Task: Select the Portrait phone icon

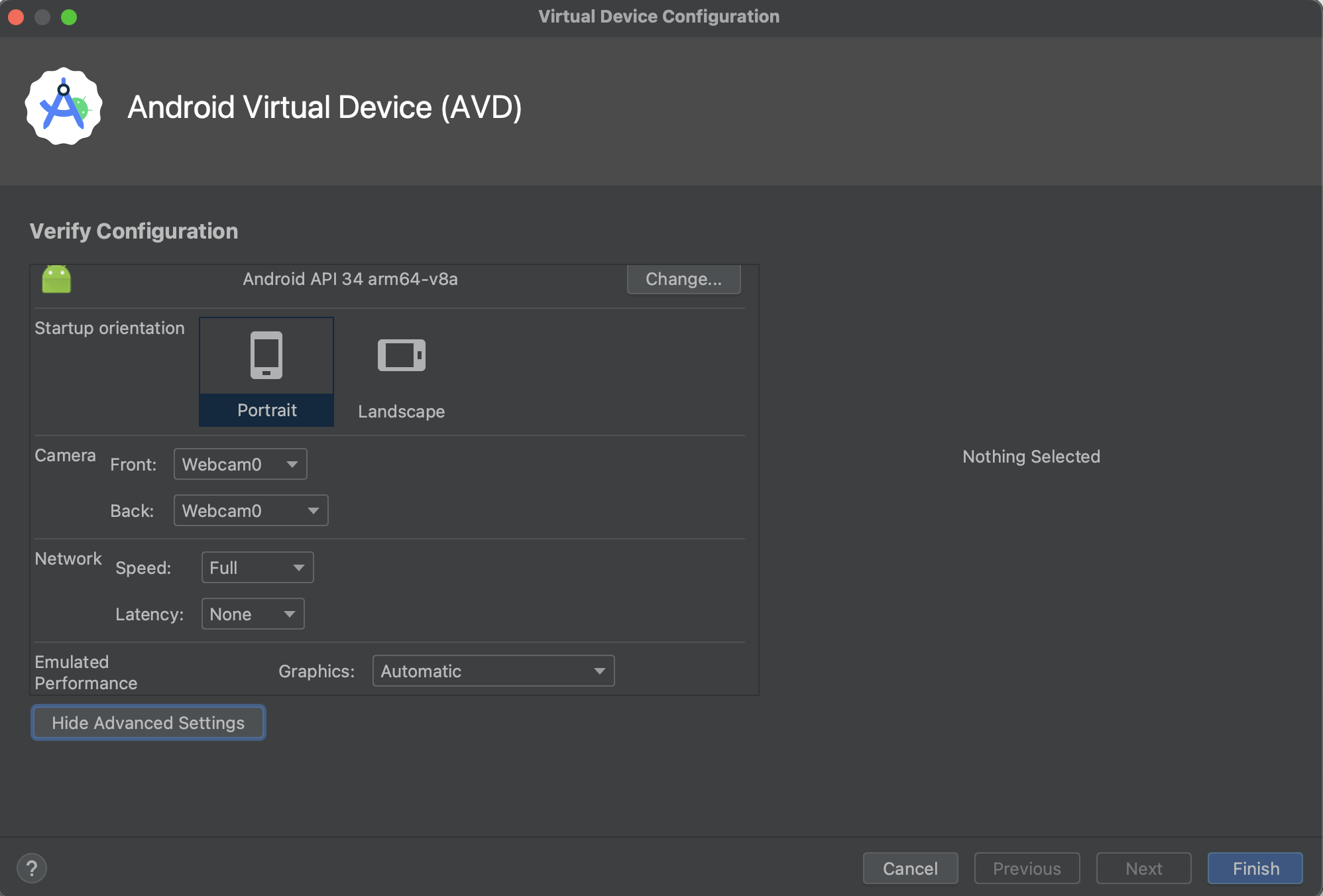Action: coord(266,355)
